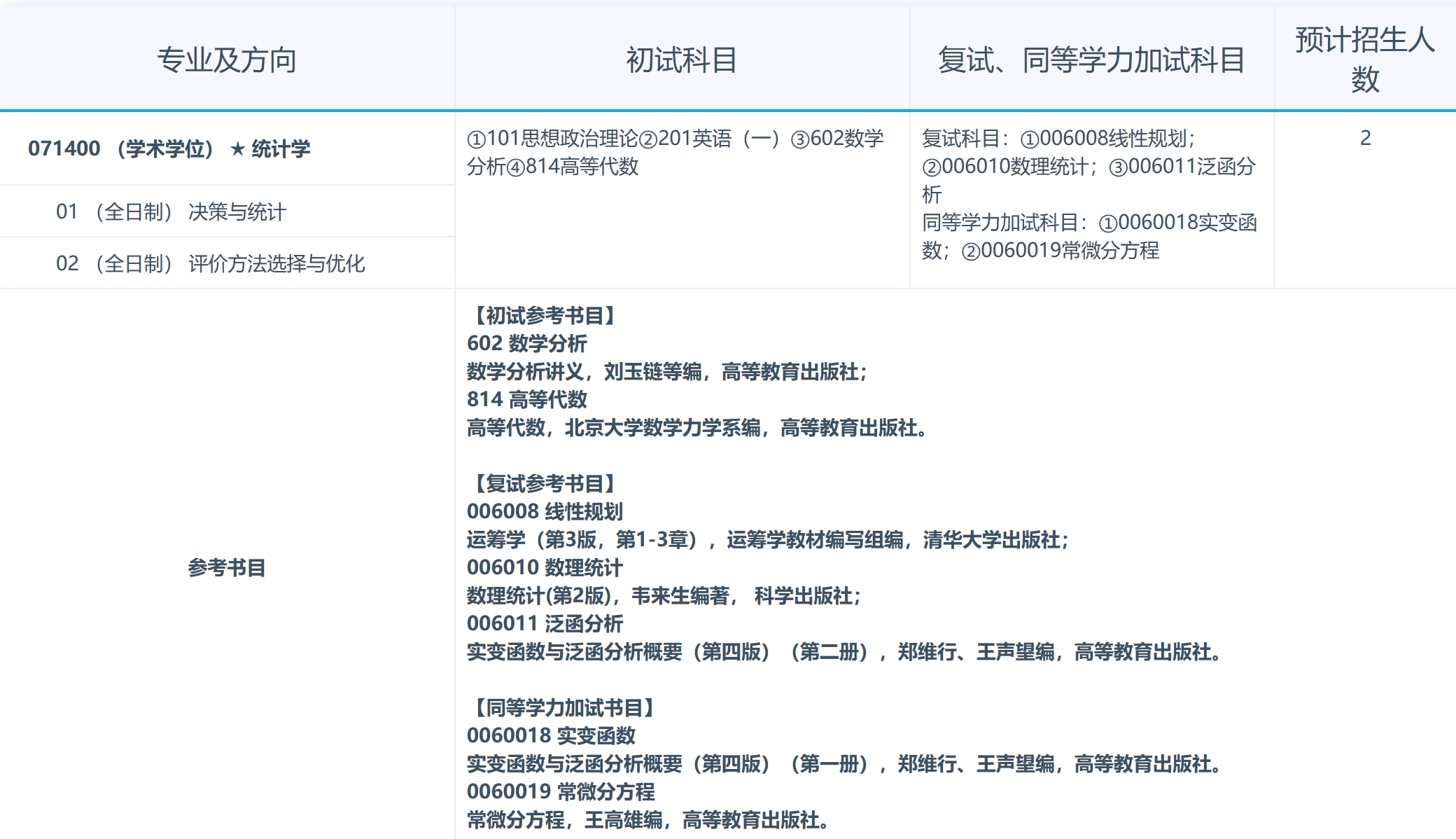Click the star icon beside 统计学
The width and height of the screenshot is (1456, 839).
236,148
